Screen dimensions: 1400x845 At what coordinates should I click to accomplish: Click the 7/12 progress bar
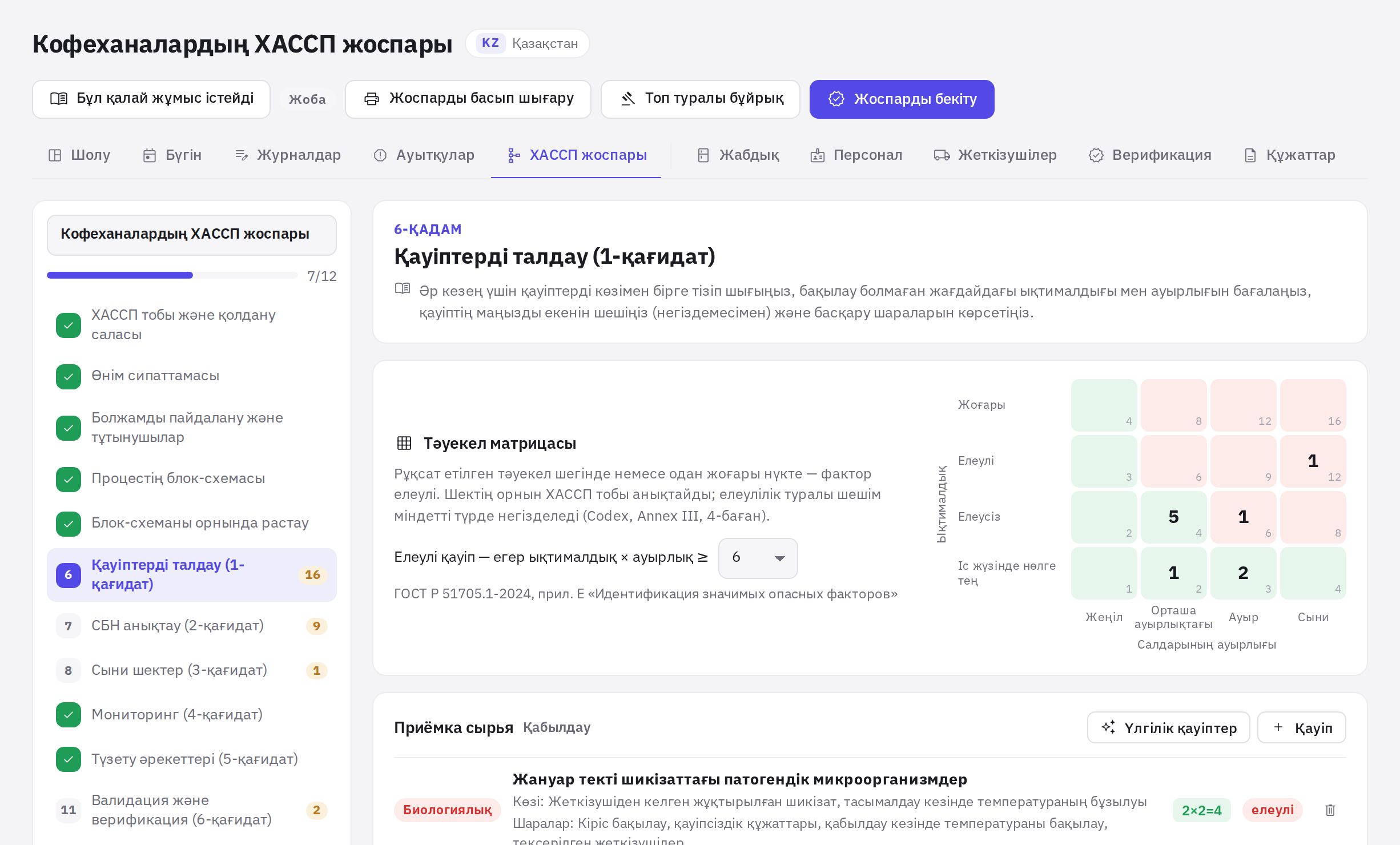[x=172, y=275]
